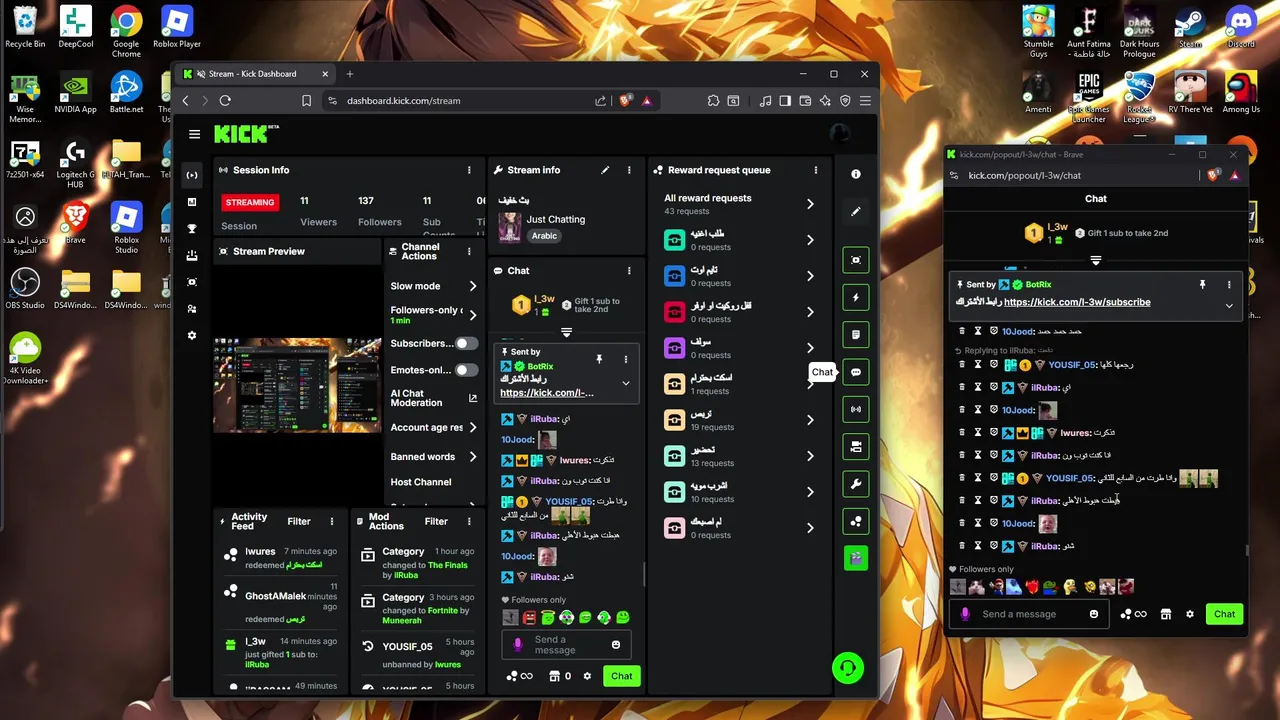Image resolution: width=1280 pixels, height=720 pixels.
Task: Send message with popout Chat button
Action: [1225, 614]
